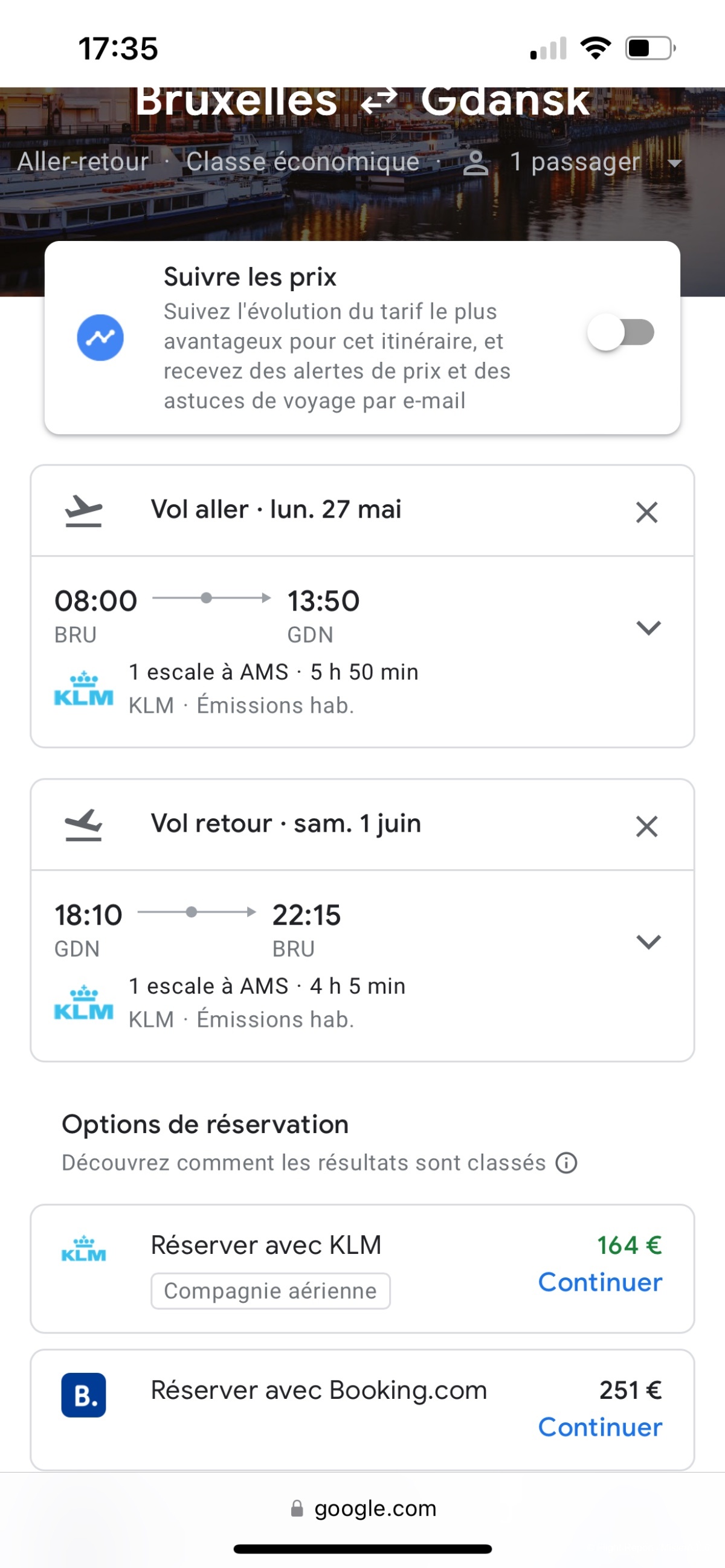Expand return flight details chevron
725x1568 pixels.
pyautogui.click(x=648, y=942)
